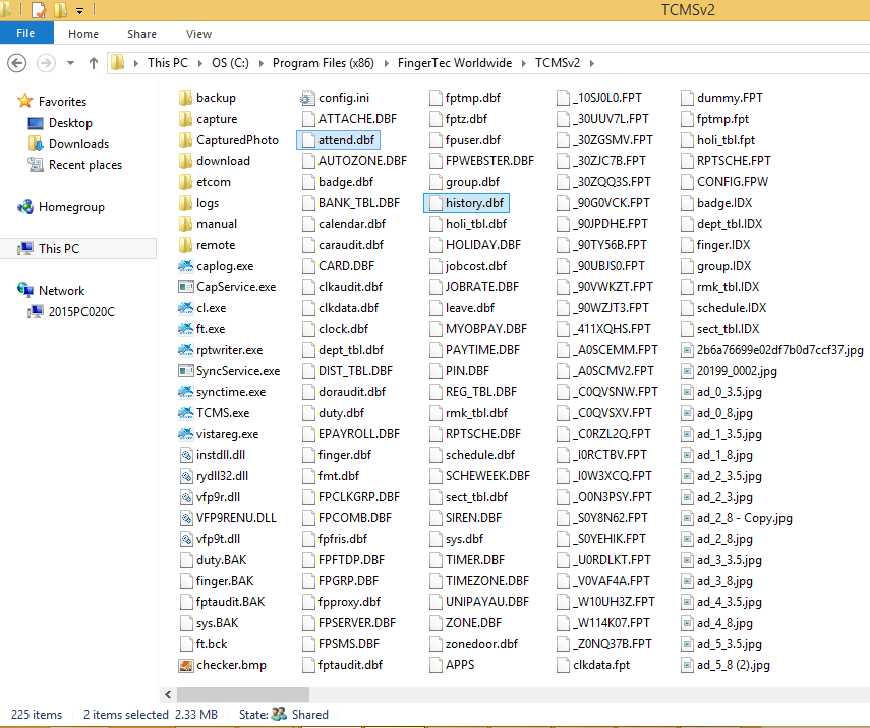The width and height of the screenshot is (870, 728).
Task: Click the ad_2_8 - Copy.jpg icon
Action: (x=687, y=518)
